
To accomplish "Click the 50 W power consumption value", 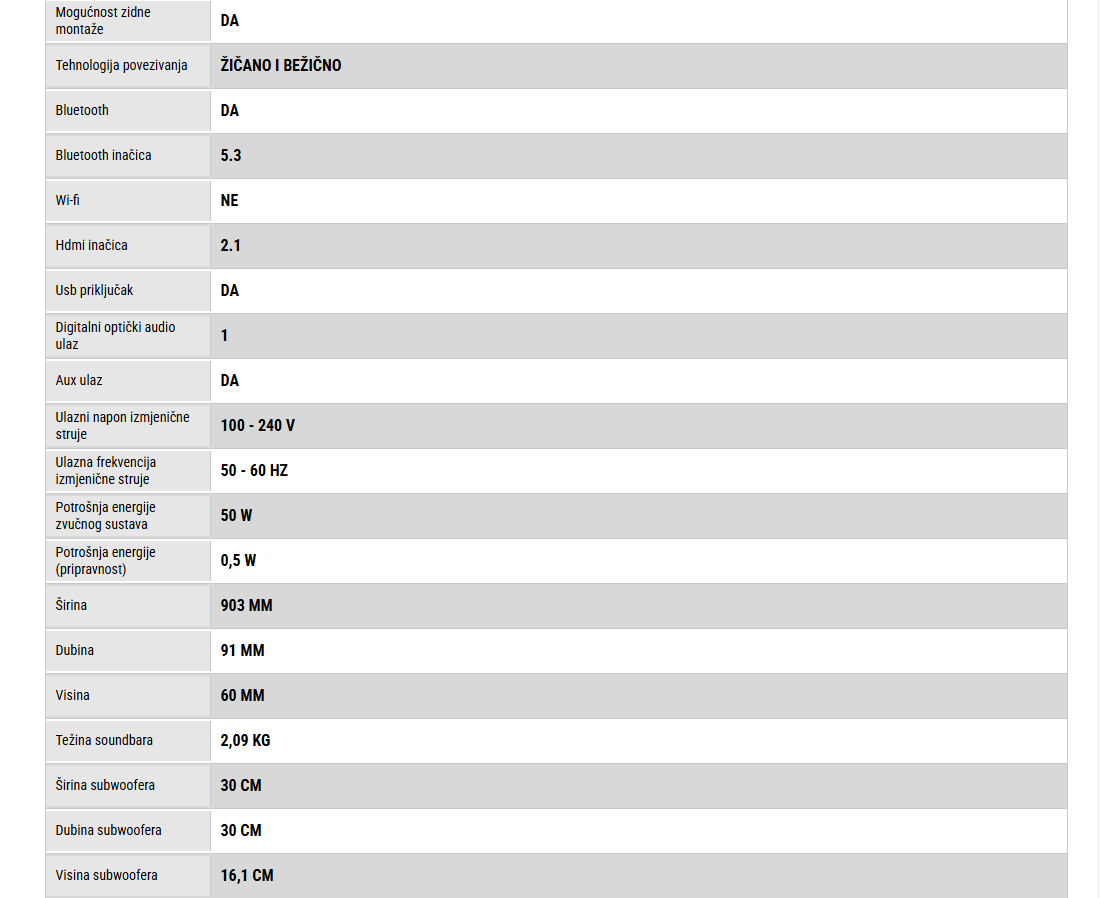I will click(236, 515).
